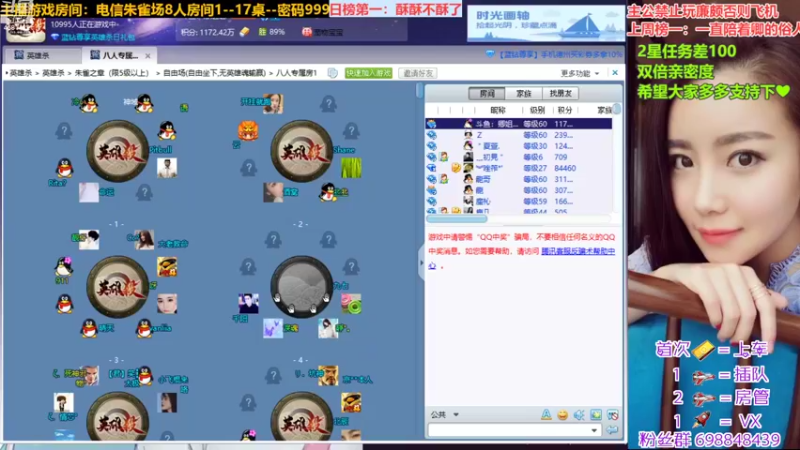Click the man in white shirt avatar
The image size is (800, 450).
167,168
